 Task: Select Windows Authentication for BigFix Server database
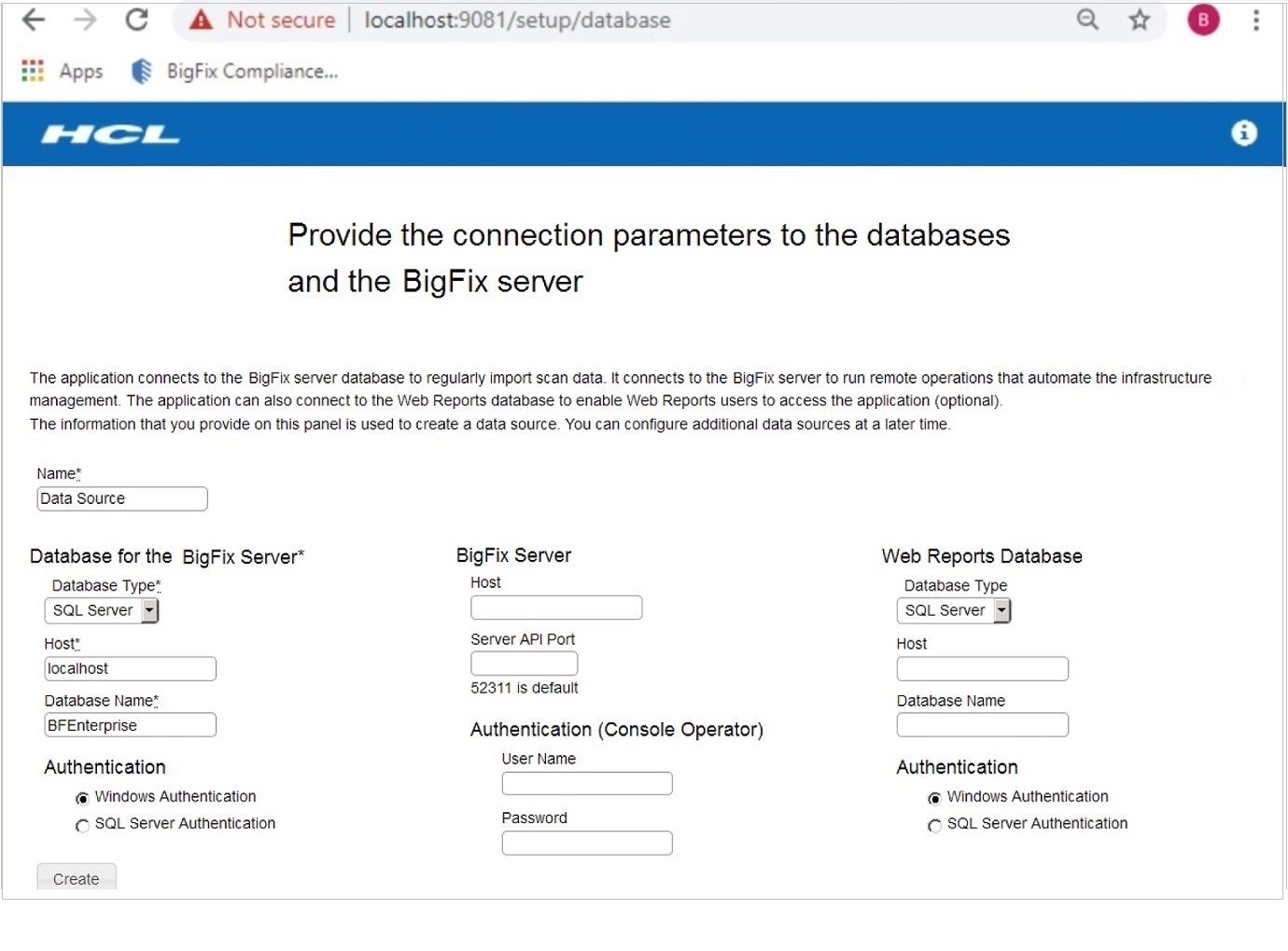coord(83,798)
